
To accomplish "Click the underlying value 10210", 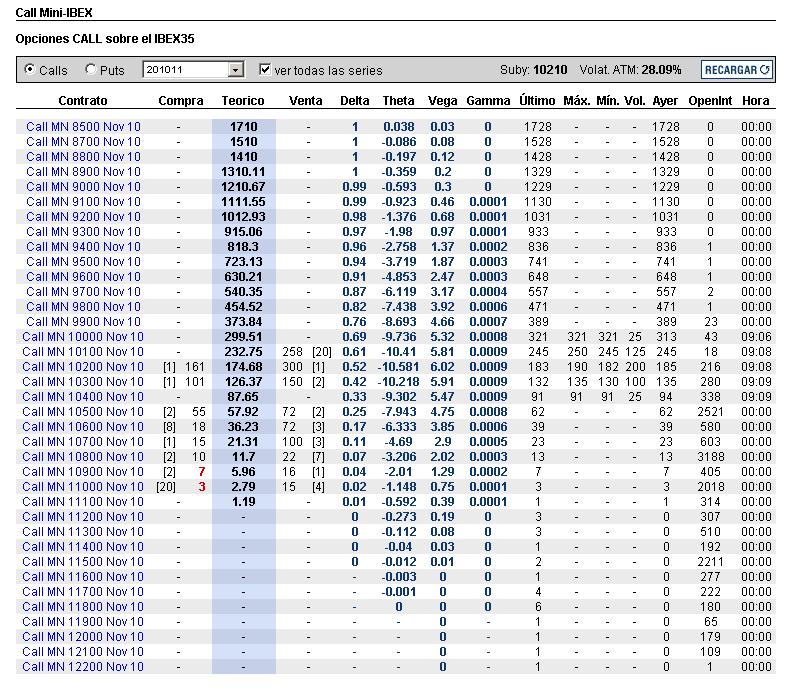I will 550,70.
